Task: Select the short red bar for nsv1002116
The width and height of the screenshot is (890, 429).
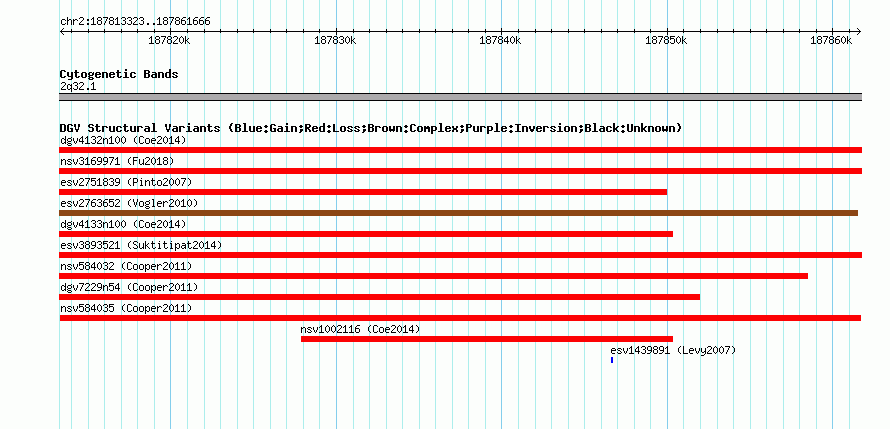Action: (487, 339)
